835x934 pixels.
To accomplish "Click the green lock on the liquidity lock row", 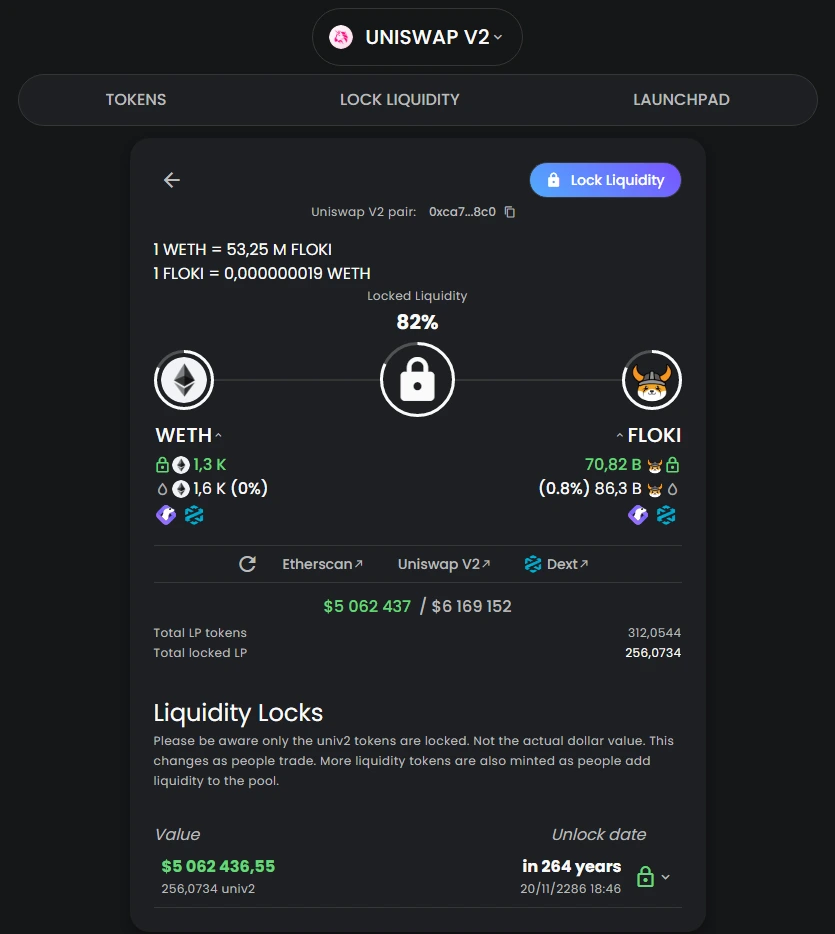I will (645, 877).
